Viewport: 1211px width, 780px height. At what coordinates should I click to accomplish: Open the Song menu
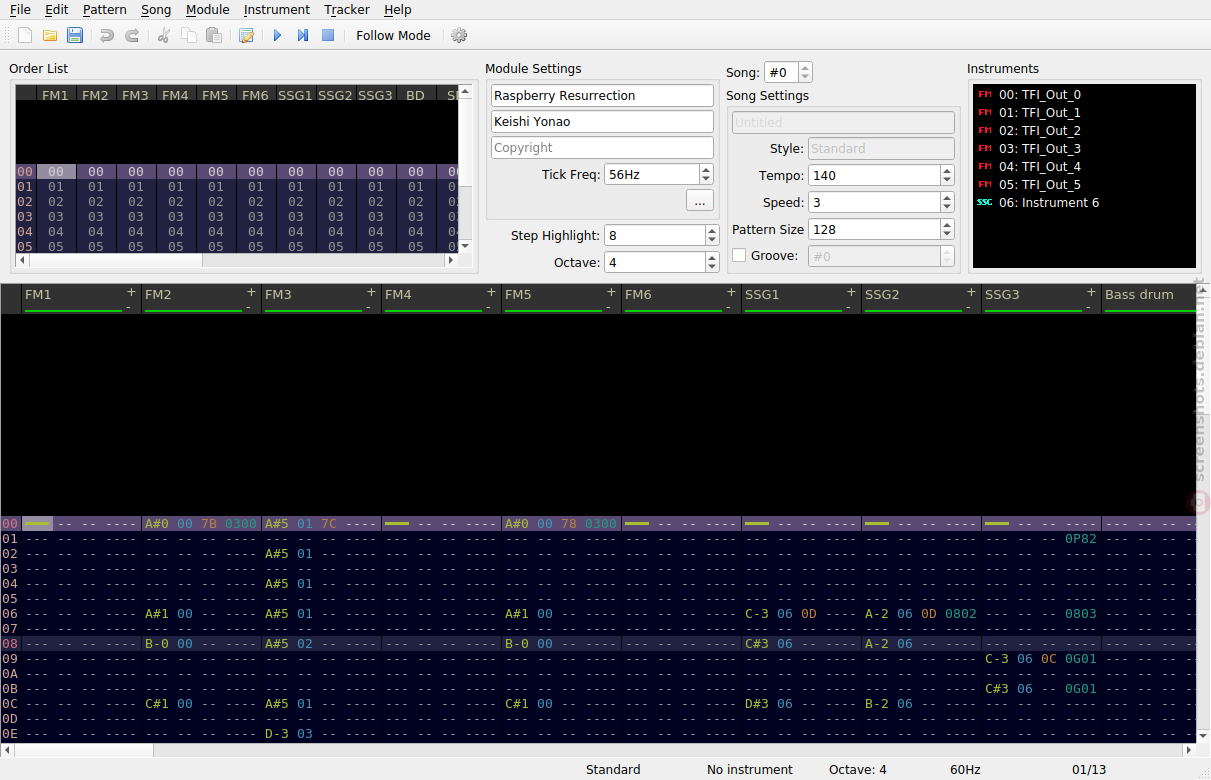click(156, 9)
